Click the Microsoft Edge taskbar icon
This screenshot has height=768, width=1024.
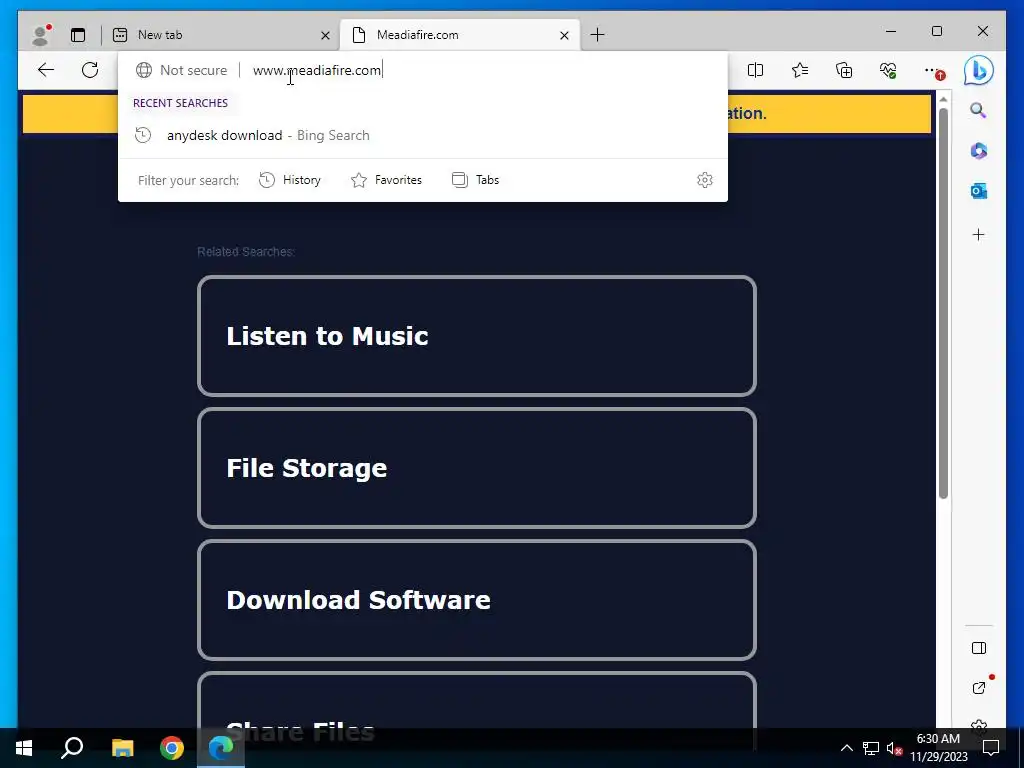pos(221,748)
